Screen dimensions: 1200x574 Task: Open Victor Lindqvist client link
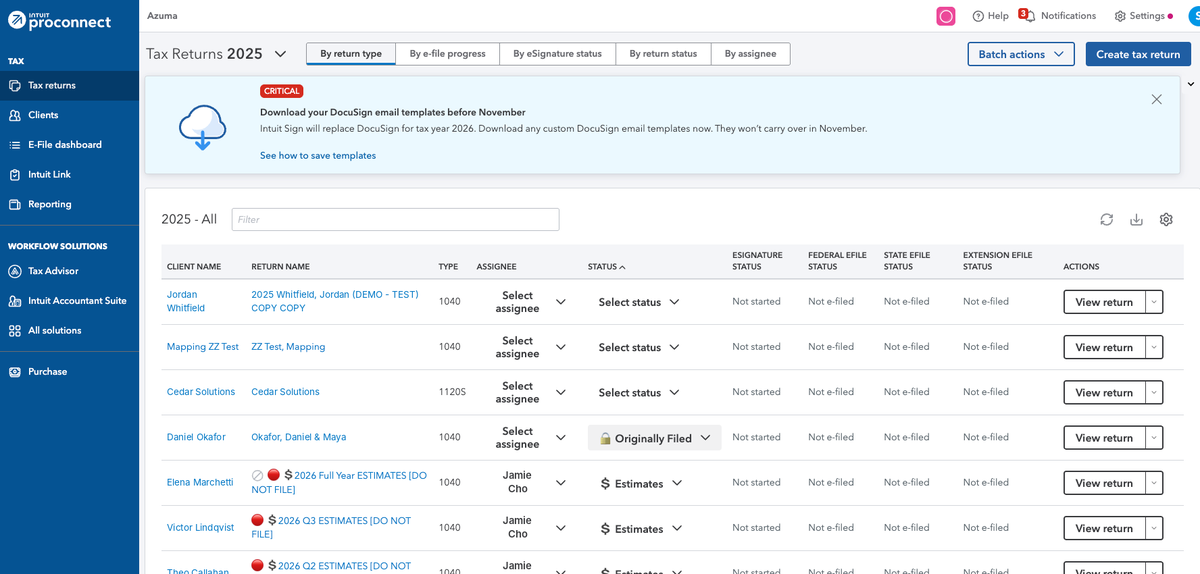200,527
